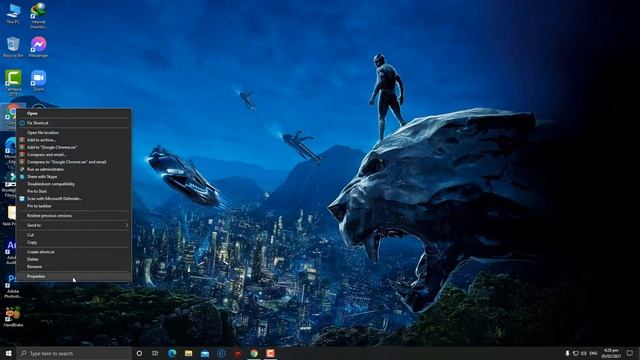The image size is (640, 360).
Task: Select Run as administrator
Action: click(x=73, y=169)
